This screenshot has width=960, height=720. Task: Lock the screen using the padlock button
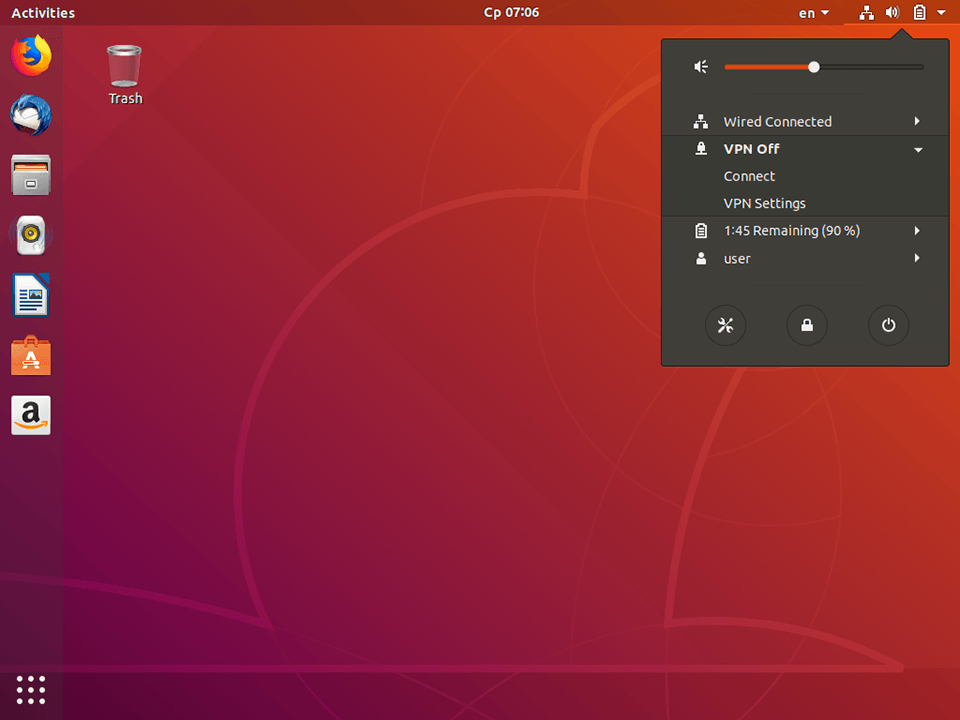pos(807,325)
